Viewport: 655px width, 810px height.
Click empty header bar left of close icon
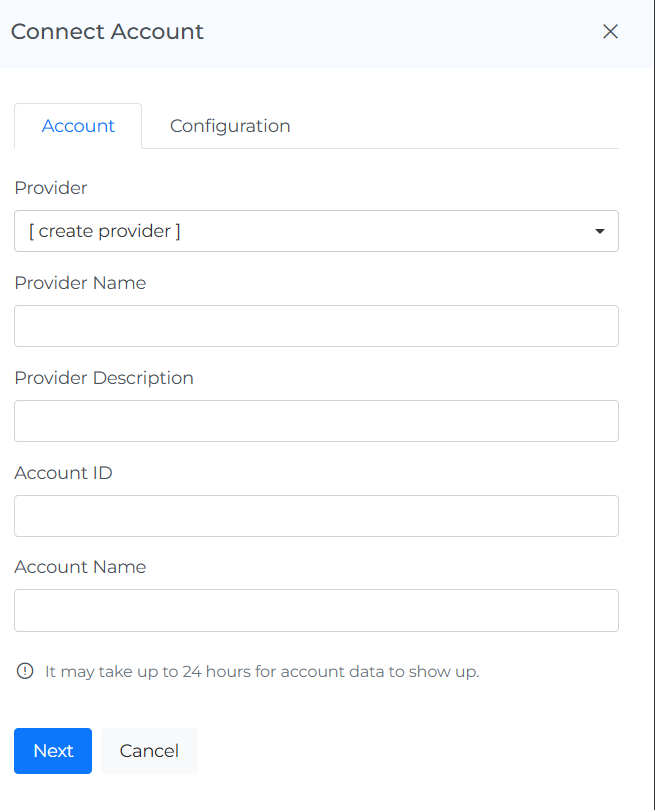[x=400, y=31]
